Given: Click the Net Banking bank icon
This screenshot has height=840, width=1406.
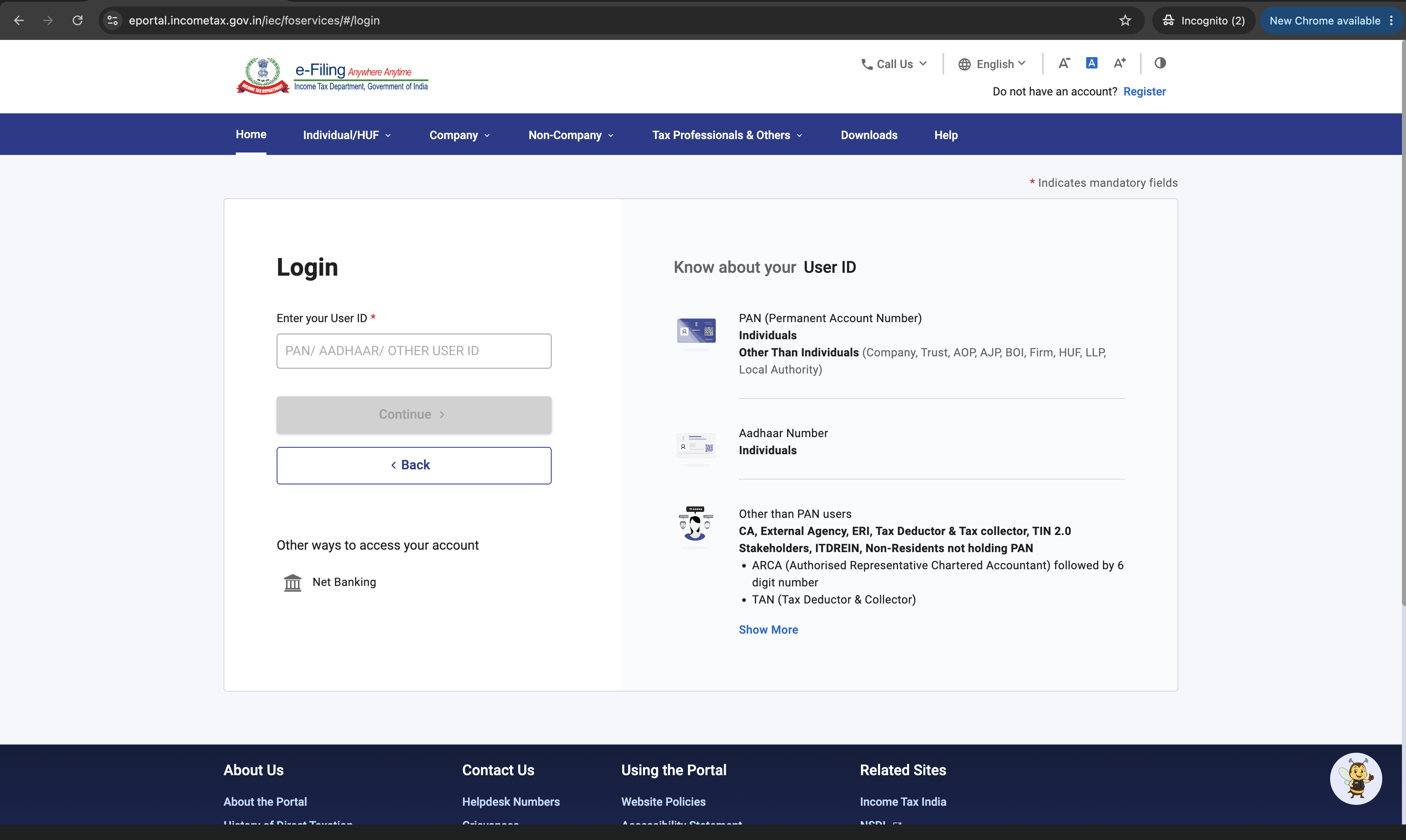Looking at the screenshot, I should click(x=292, y=582).
